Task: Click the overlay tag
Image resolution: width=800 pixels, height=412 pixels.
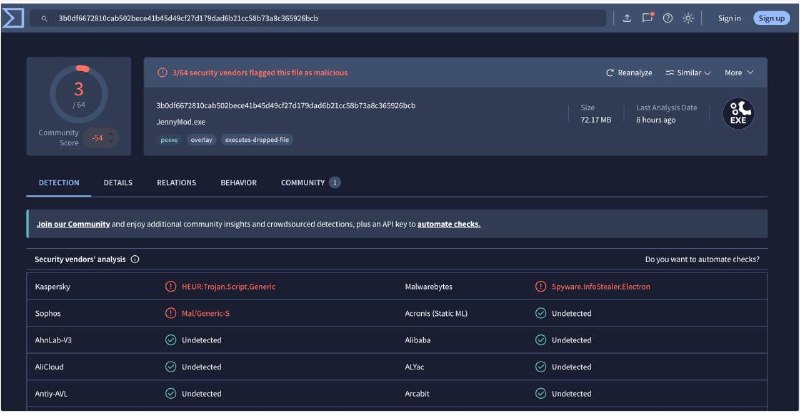Action: click(x=202, y=140)
